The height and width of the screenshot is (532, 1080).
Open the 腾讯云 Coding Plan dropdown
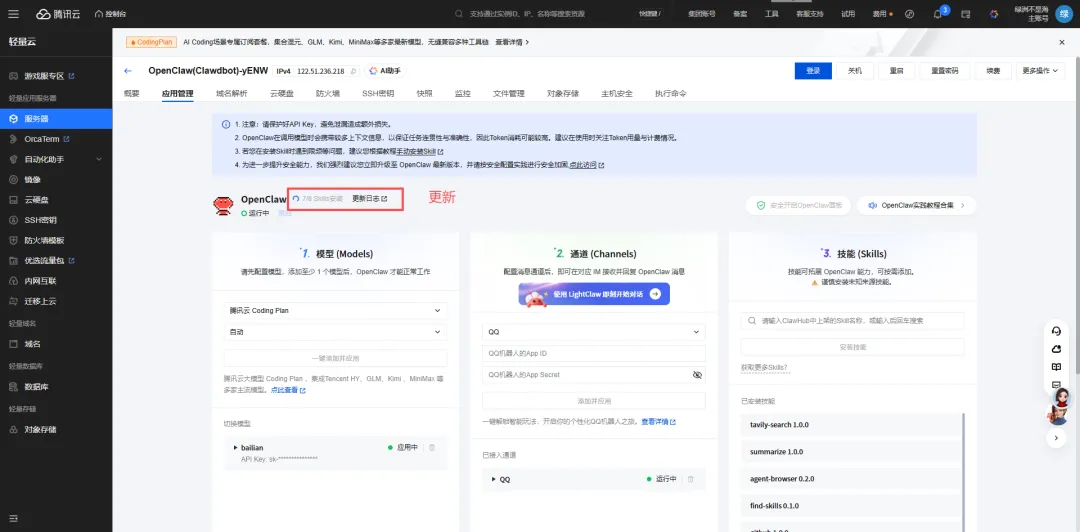coord(335,311)
